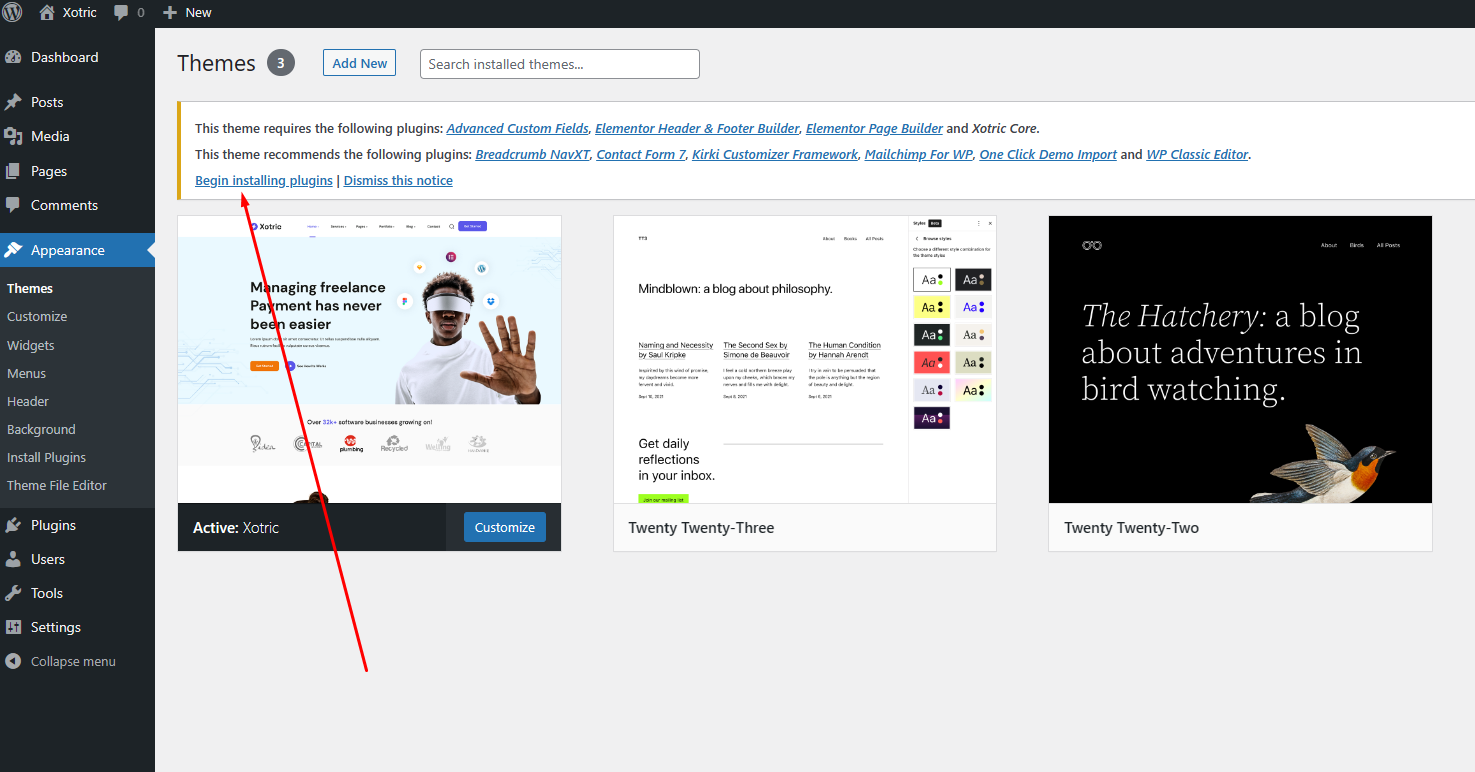
Task: Click the Twenty Twenty-Three theme name
Action: click(701, 527)
